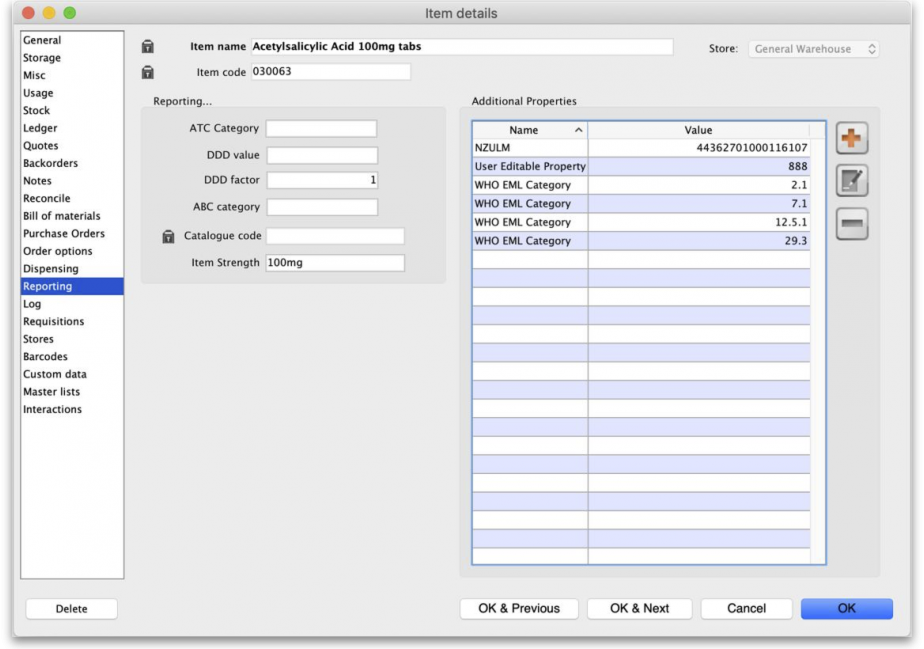Viewport: 924px width, 649px height.
Task: Click the lock icon beside Item code
Action: (x=148, y=72)
